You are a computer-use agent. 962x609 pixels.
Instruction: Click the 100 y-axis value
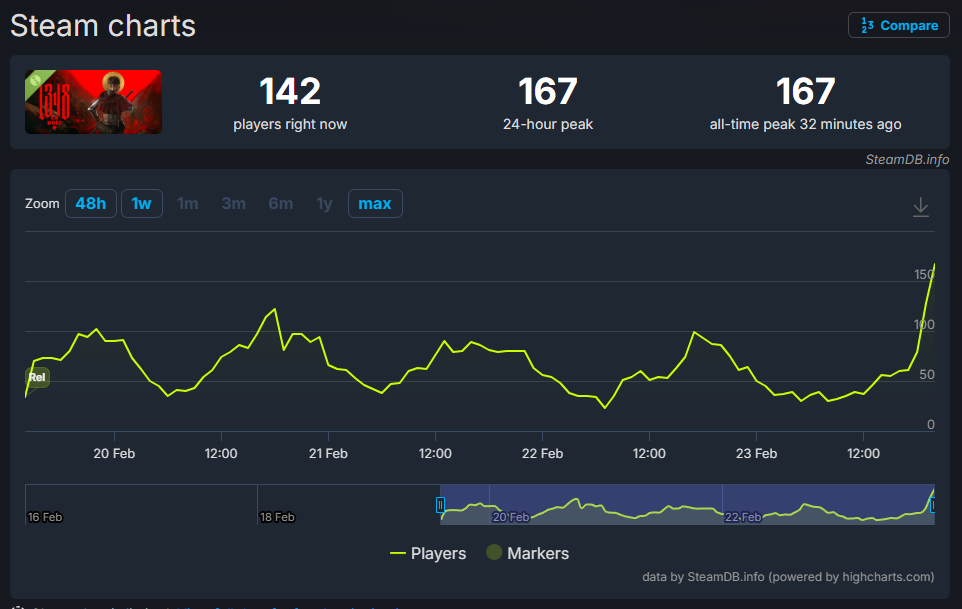click(924, 324)
